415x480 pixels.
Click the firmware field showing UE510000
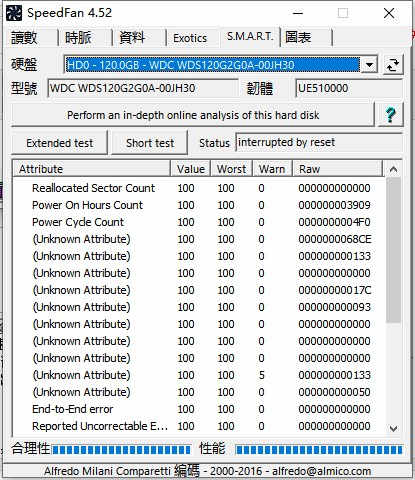(x=349, y=88)
